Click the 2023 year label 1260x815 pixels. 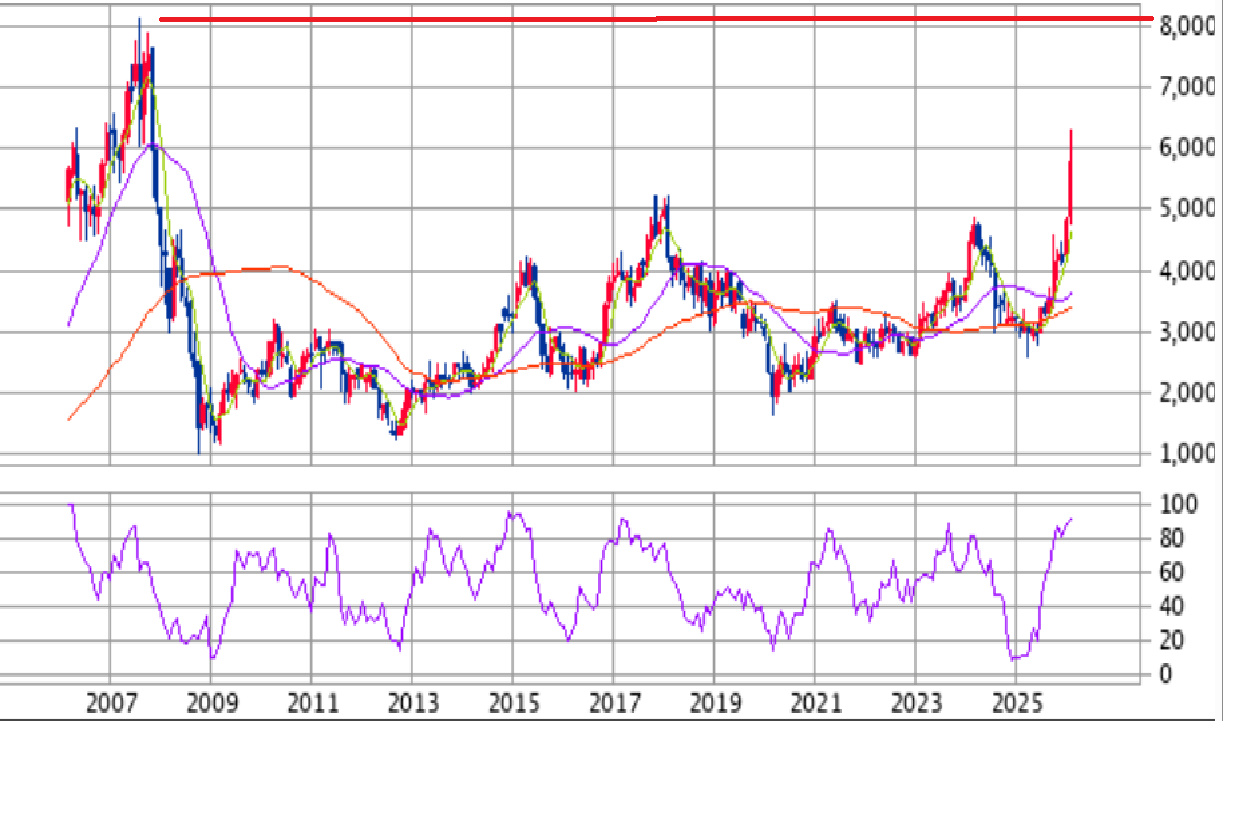pyautogui.click(x=915, y=703)
